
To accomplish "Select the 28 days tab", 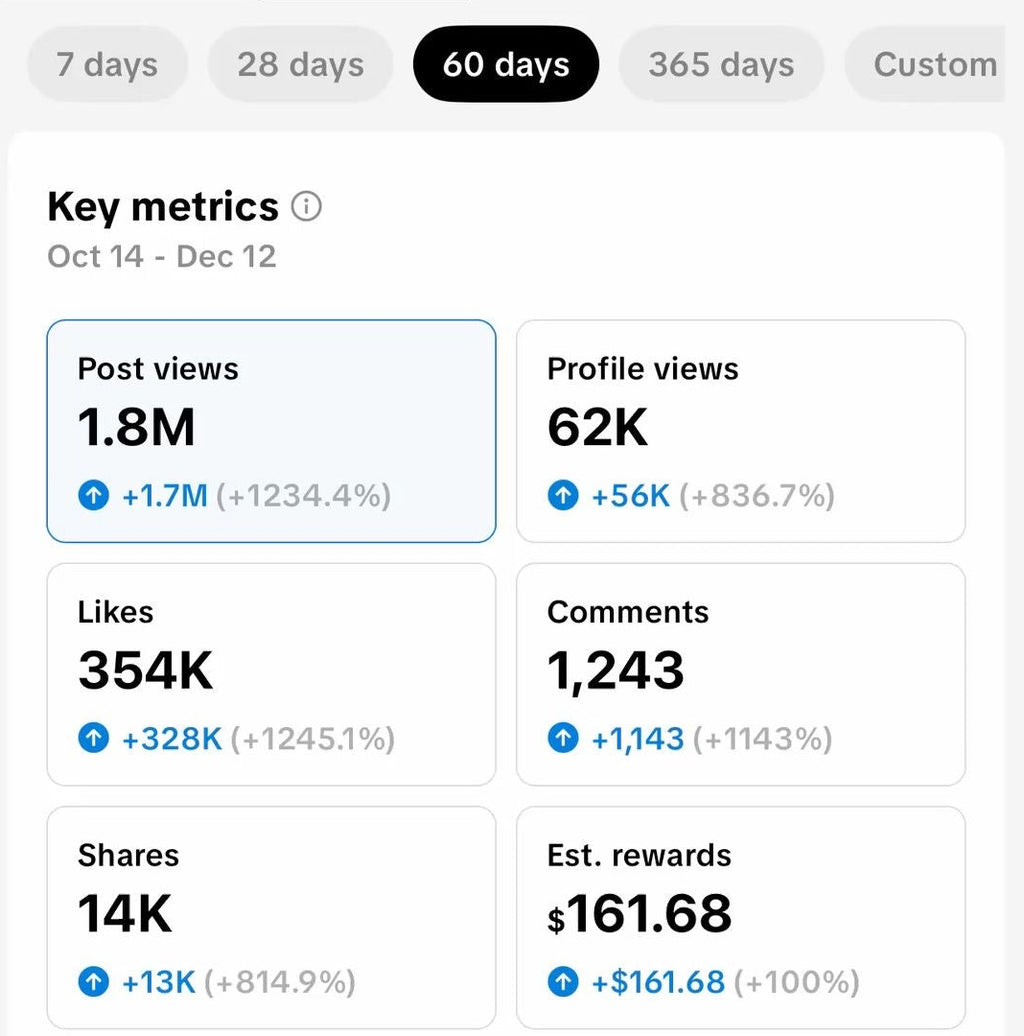I will click(x=300, y=64).
